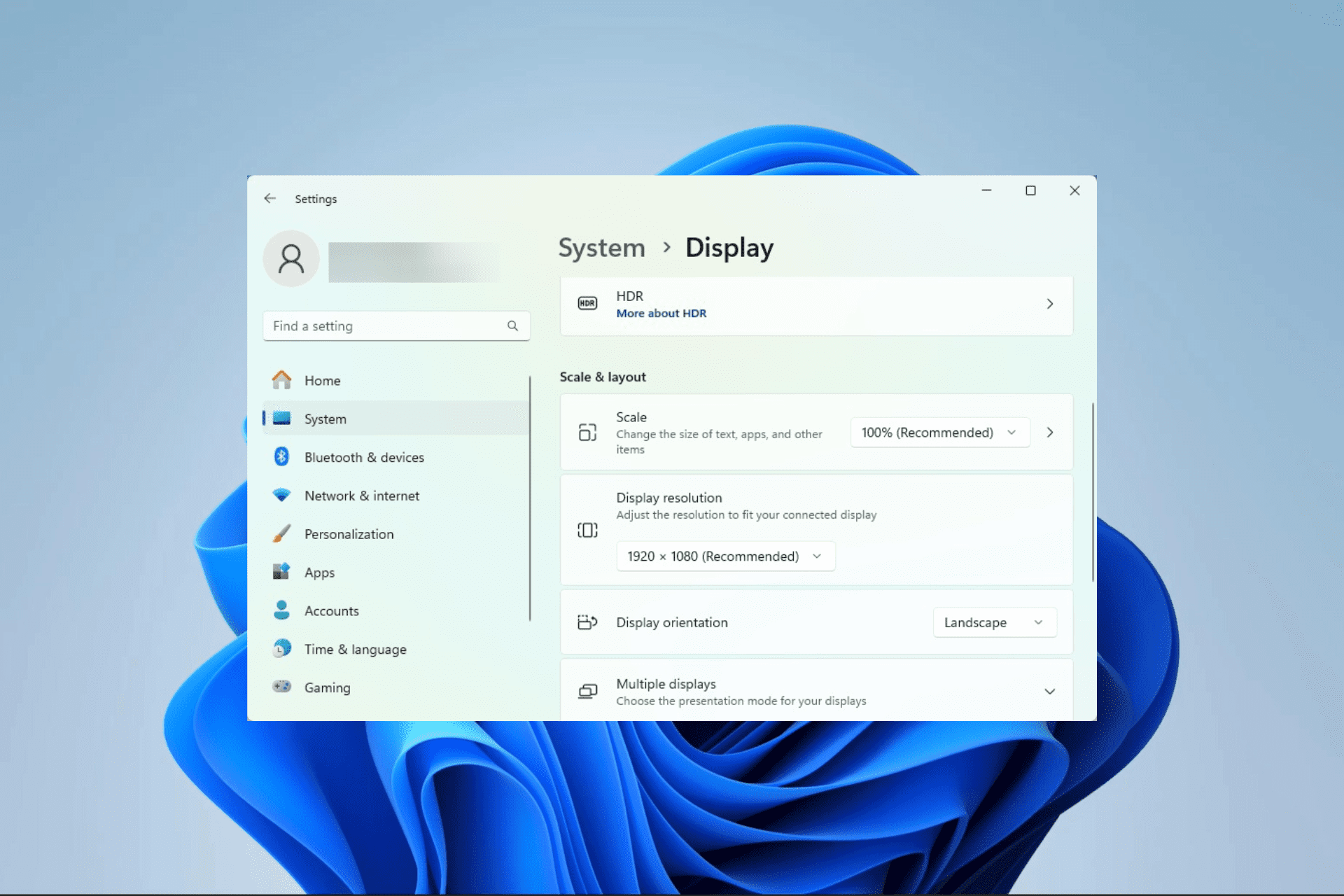
Task: Click the Apps menu item
Action: 319,572
